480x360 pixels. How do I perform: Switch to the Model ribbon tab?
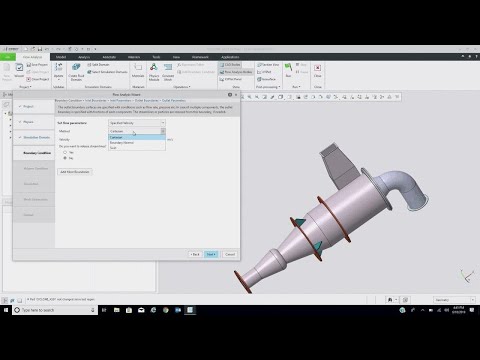point(61,57)
